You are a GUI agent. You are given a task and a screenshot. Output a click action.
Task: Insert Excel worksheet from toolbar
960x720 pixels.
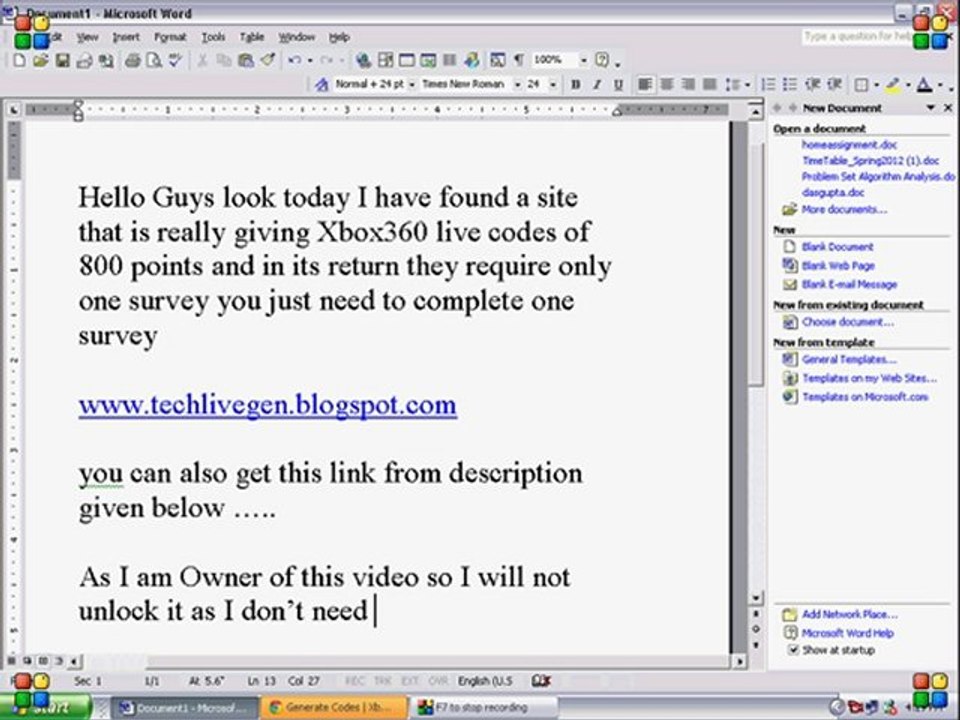pos(428,60)
